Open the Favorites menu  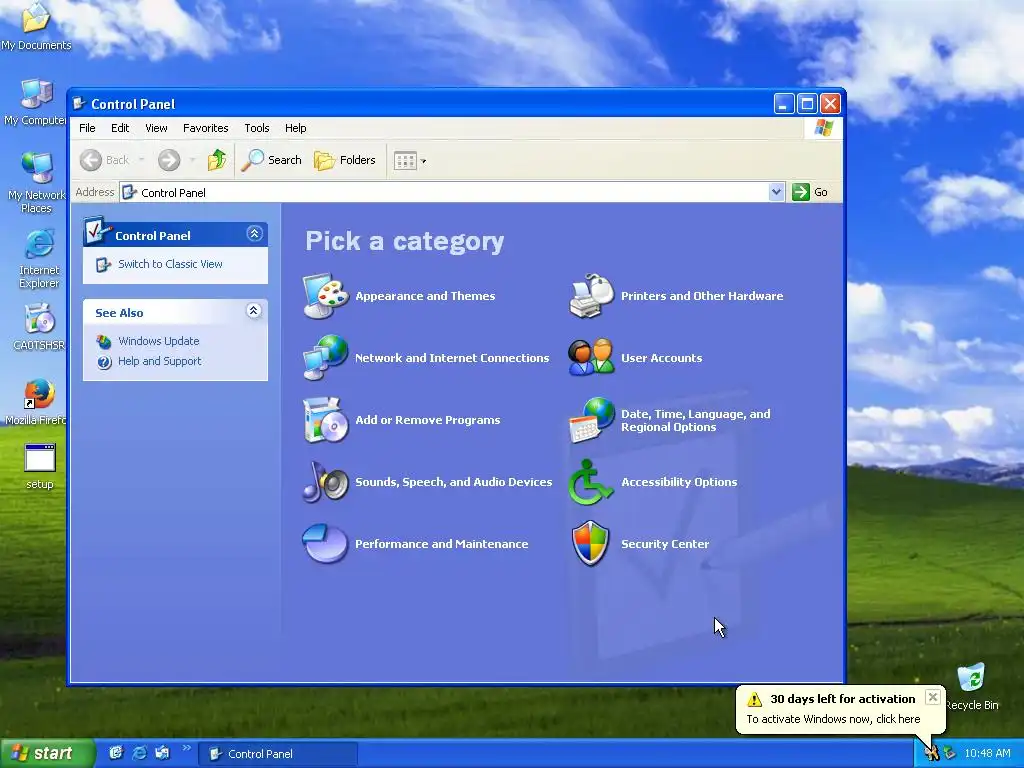tap(206, 128)
